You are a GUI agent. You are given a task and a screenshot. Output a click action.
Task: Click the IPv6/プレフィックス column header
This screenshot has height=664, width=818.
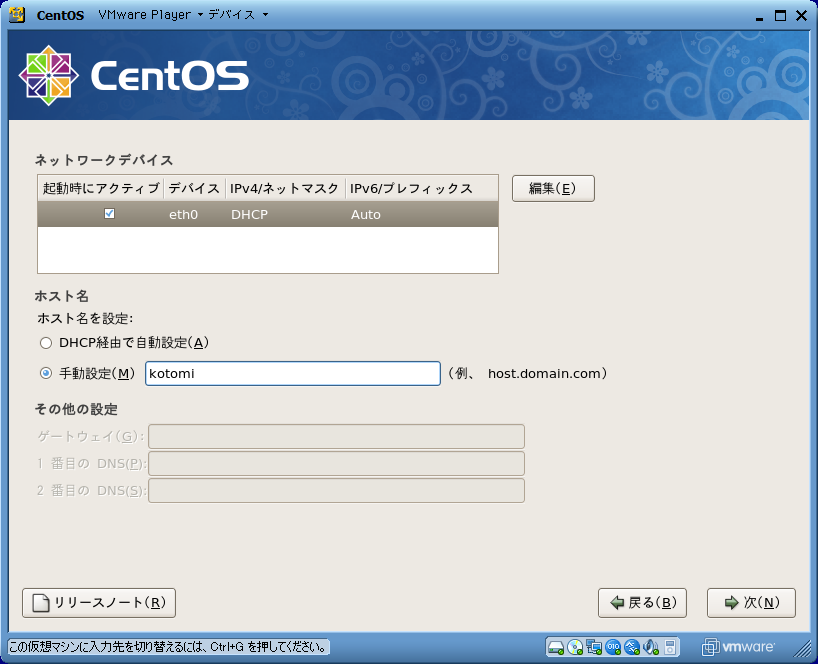pos(422,188)
